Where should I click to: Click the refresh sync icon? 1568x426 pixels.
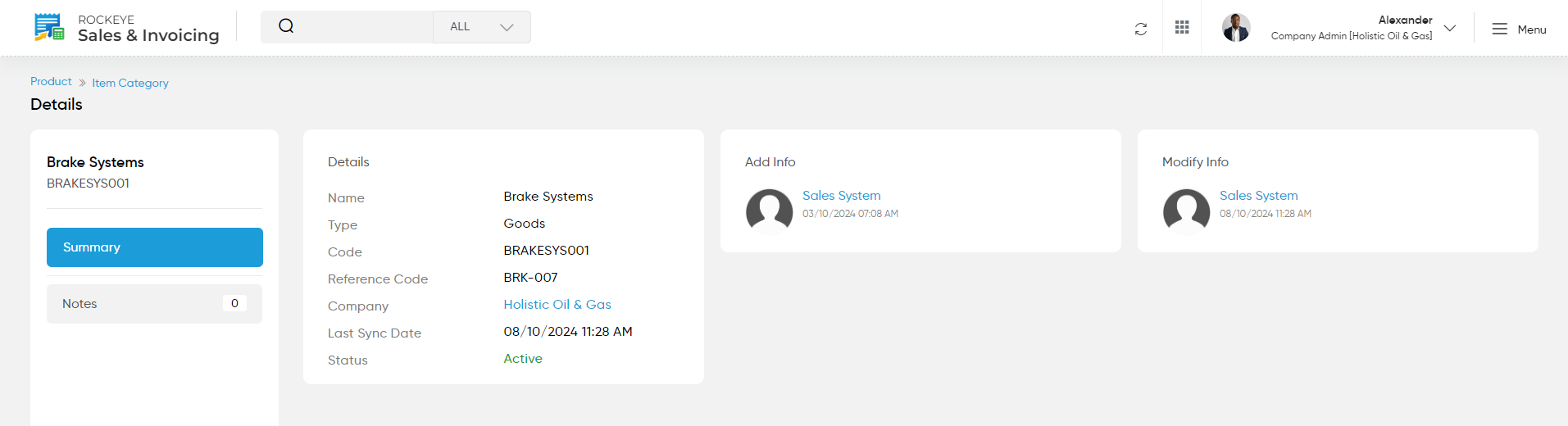1141,29
